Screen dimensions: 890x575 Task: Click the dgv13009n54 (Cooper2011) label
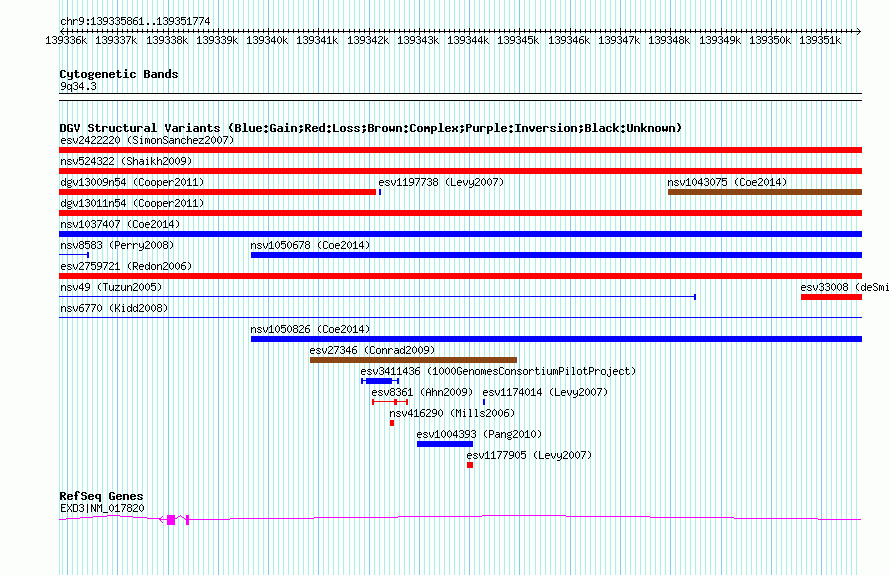point(132,182)
